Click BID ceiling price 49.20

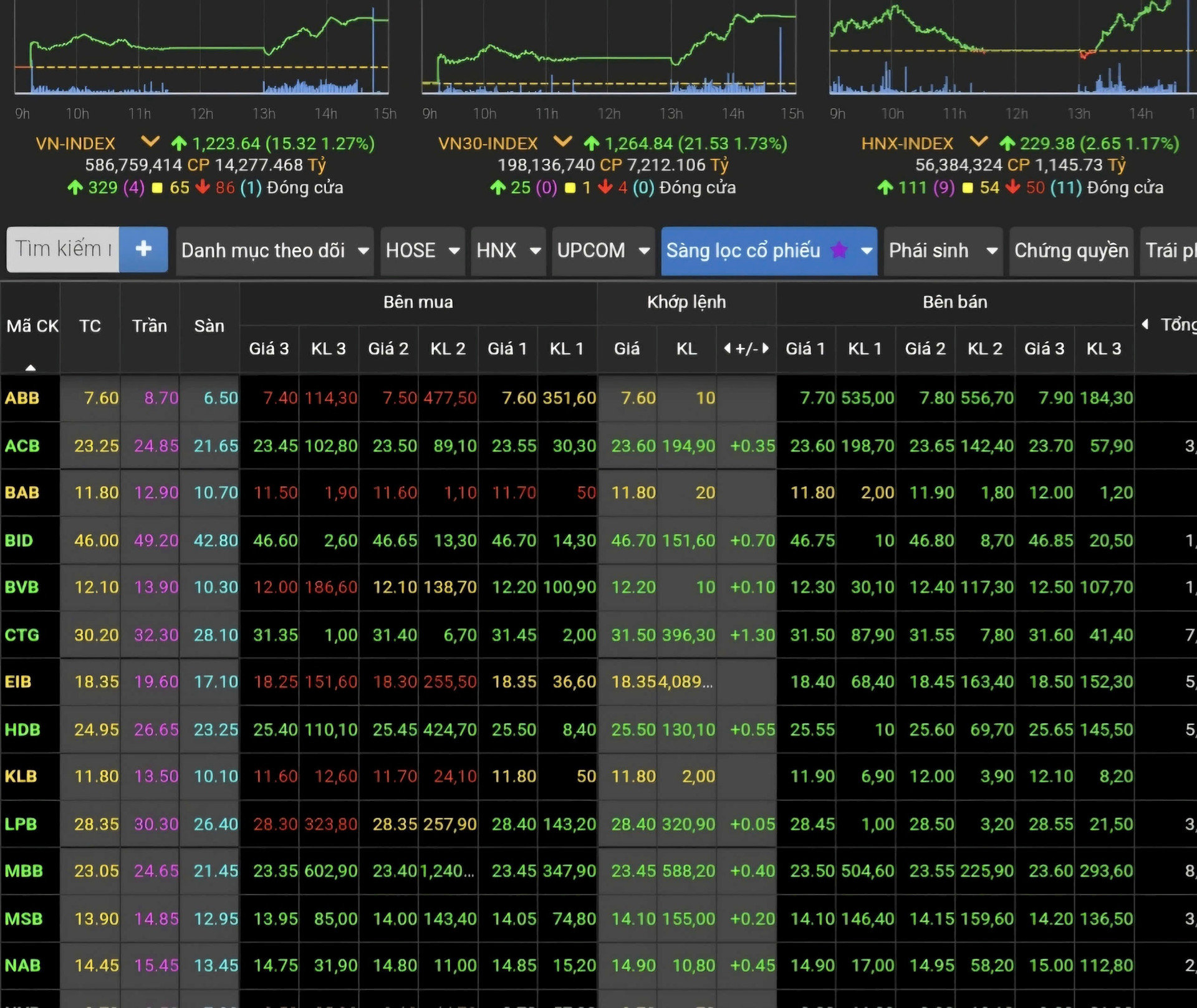156,540
